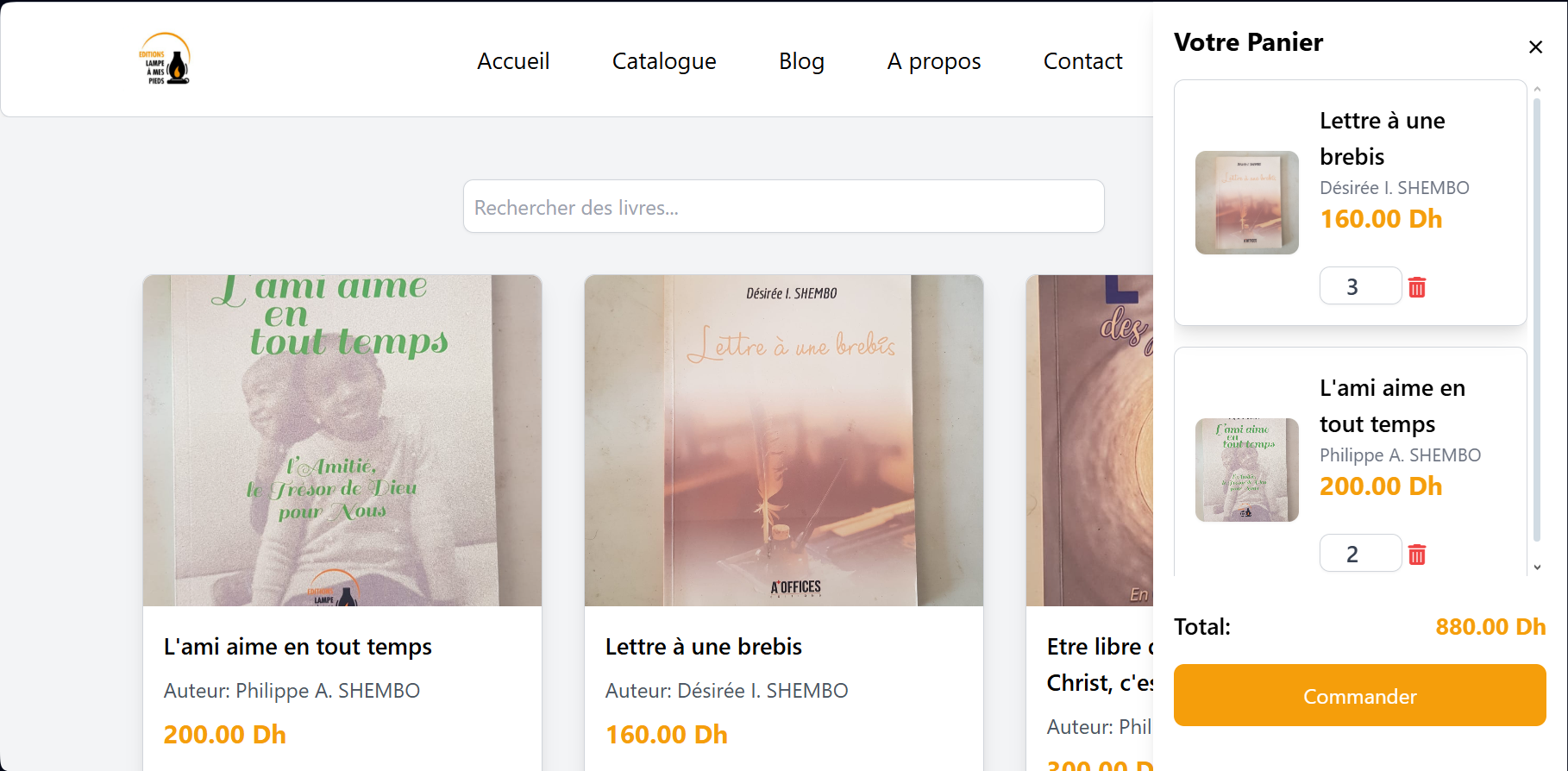Open the Contact page
This screenshot has width=1568, height=771.
pyautogui.click(x=1082, y=61)
